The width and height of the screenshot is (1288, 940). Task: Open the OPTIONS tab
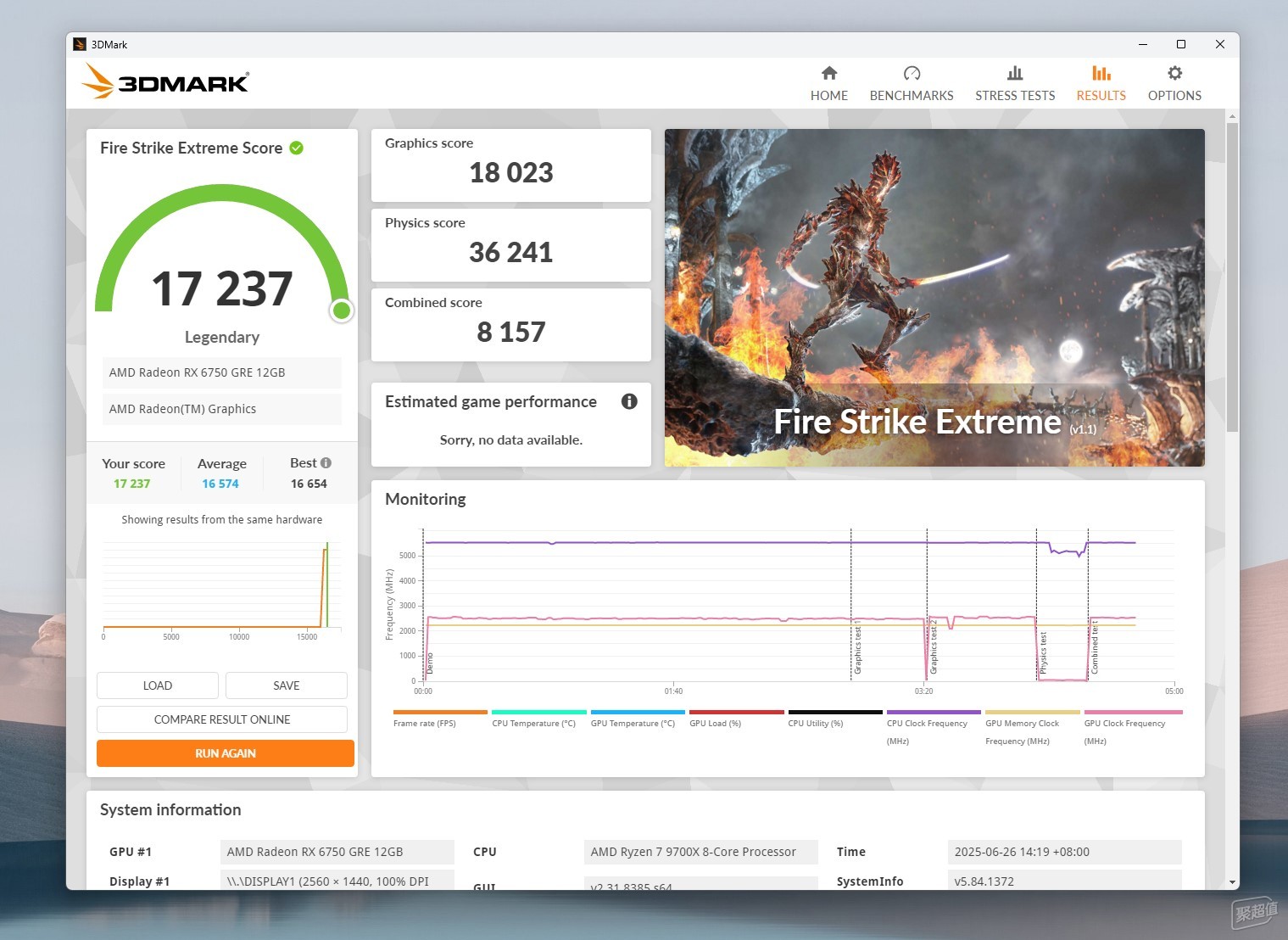1174,84
